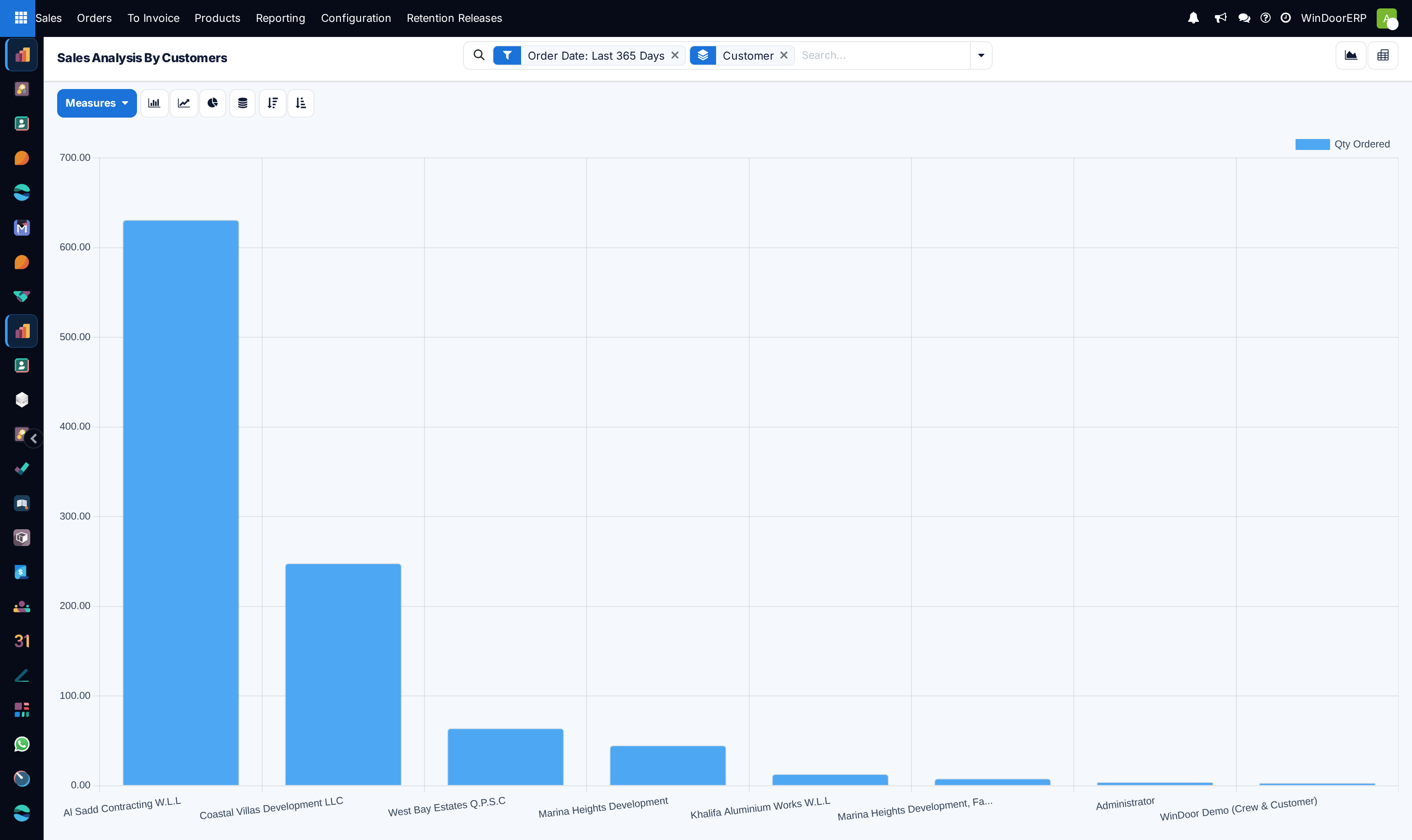Screen dimensions: 1412x840
Task: Switch chart to line chart mode
Action: click(184, 103)
